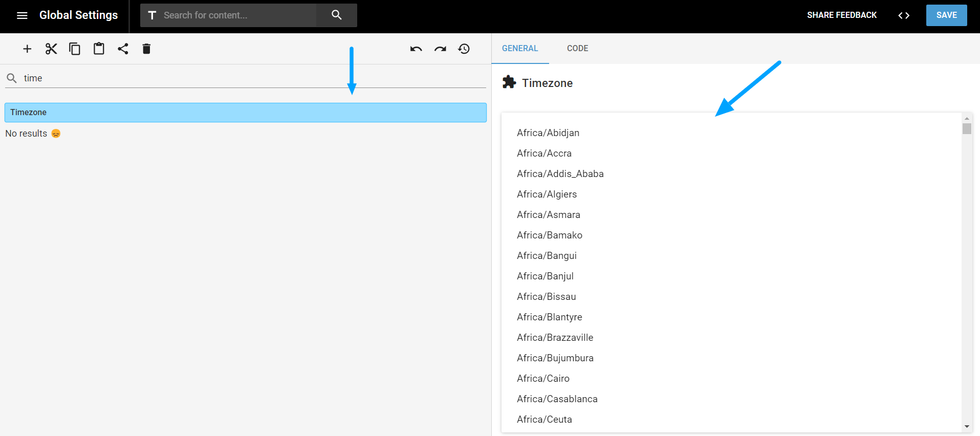Image resolution: width=980 pixels, height=436 pixels.
Task: Open the hamburger navigation menu
Action: click(22, 15)
